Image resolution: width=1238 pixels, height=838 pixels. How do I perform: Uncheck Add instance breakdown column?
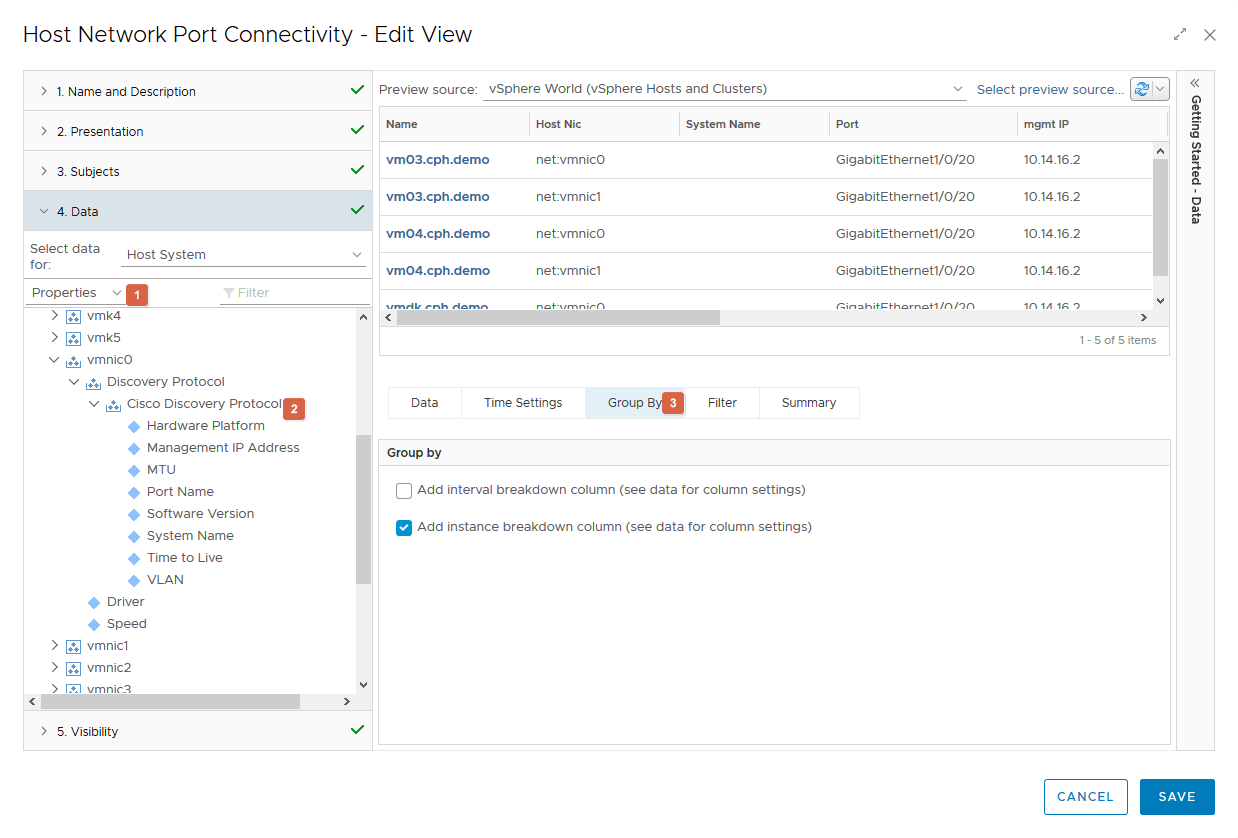tap(404, 527)
